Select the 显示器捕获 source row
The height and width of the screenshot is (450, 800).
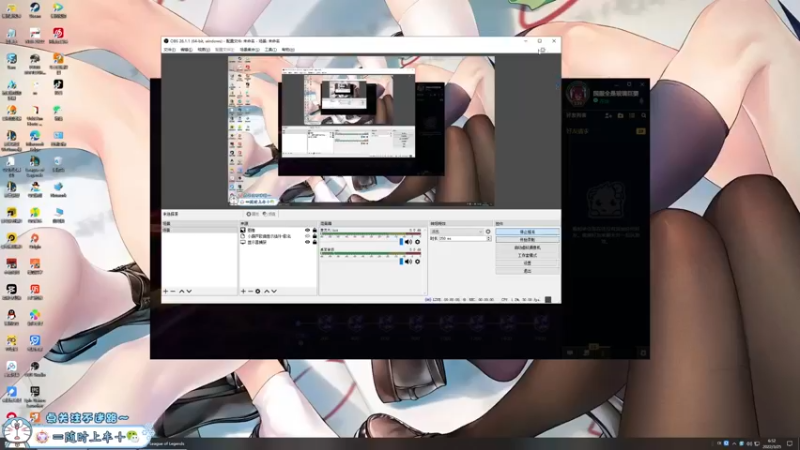click(x=278, y=243)
